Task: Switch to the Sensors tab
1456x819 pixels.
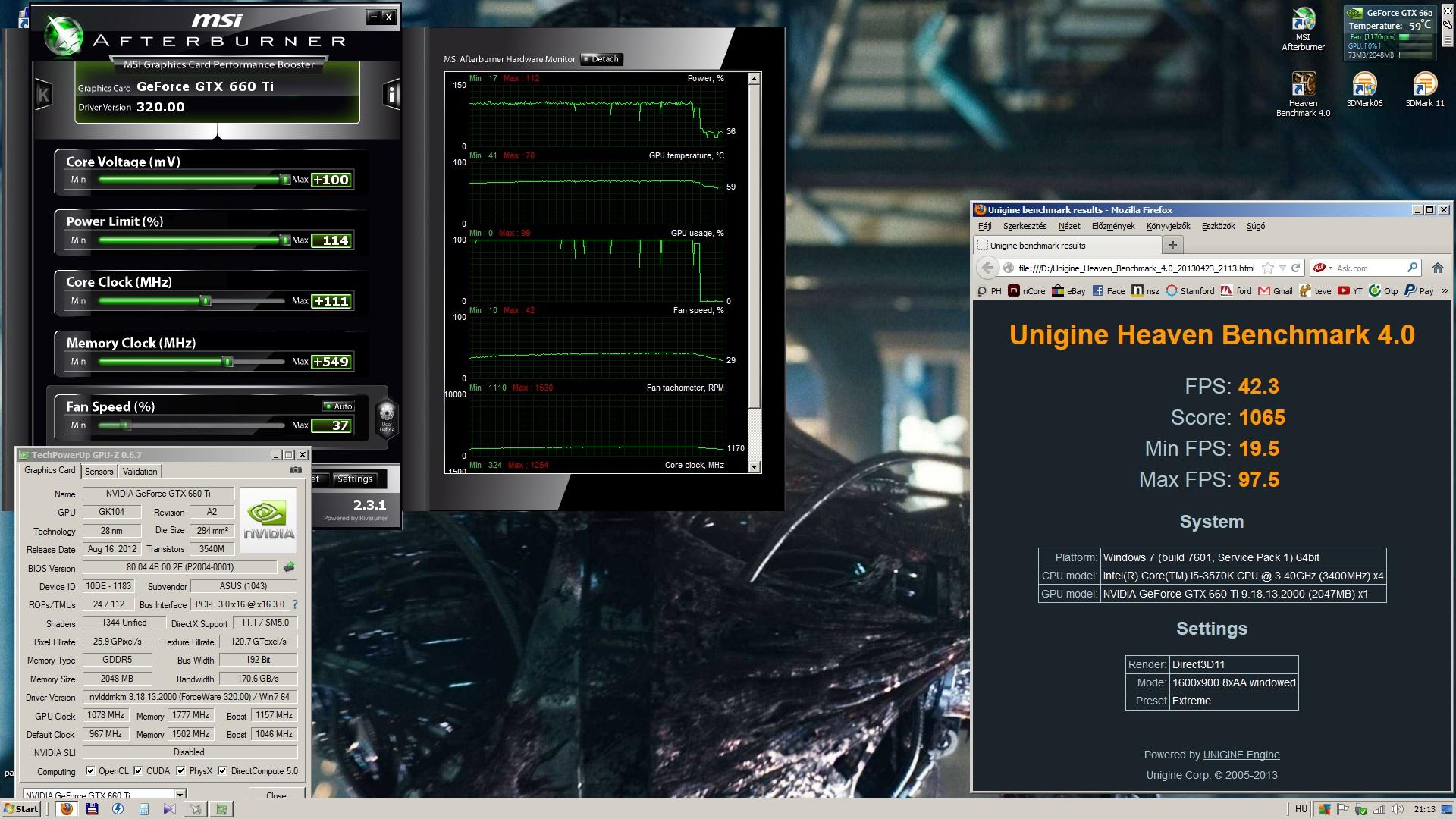Action: 99,471
